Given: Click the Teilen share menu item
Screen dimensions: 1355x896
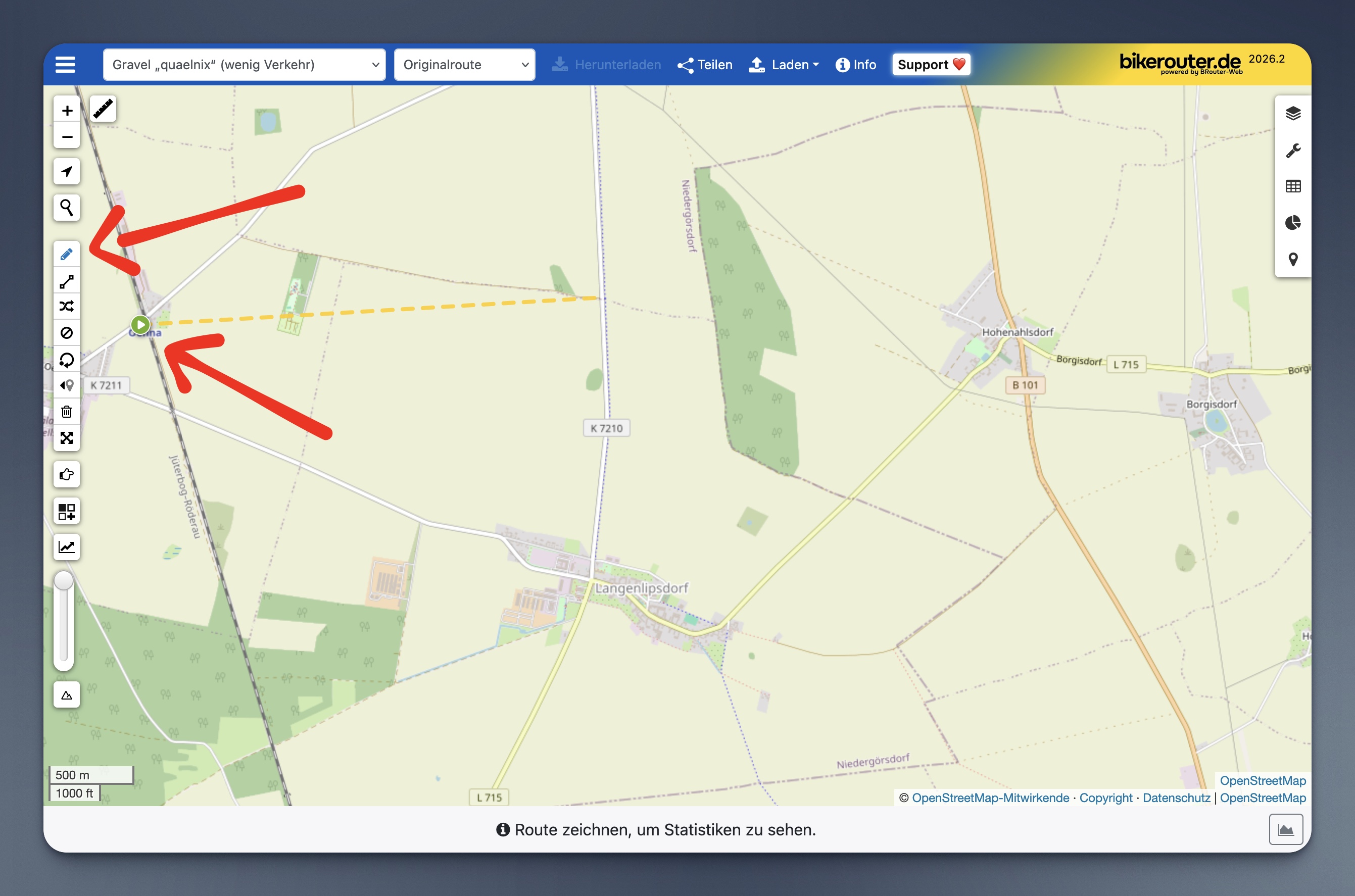Looking at the screenshot, I should 705,65.
